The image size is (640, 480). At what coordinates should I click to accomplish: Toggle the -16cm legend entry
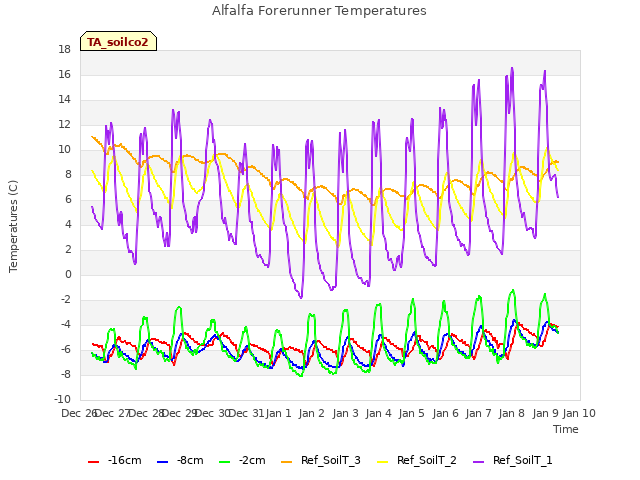coord(115,460)
